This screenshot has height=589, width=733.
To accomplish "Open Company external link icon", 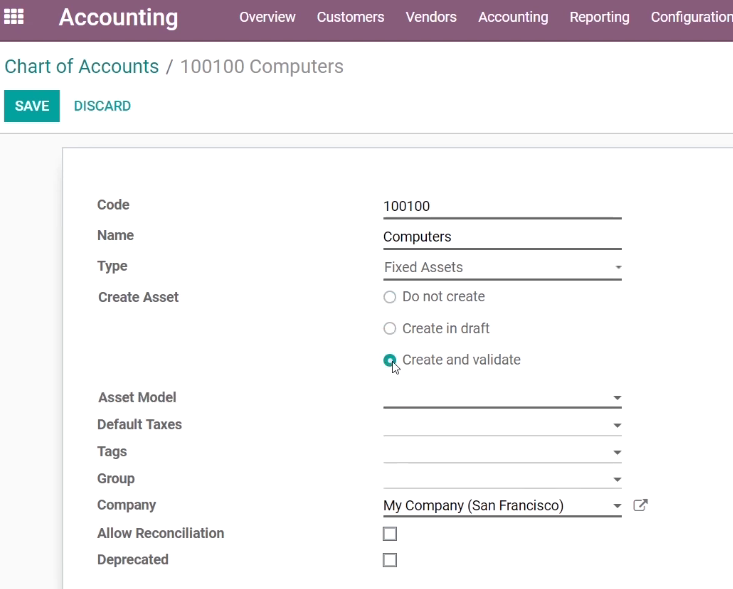I will click(x=640, y=505).
